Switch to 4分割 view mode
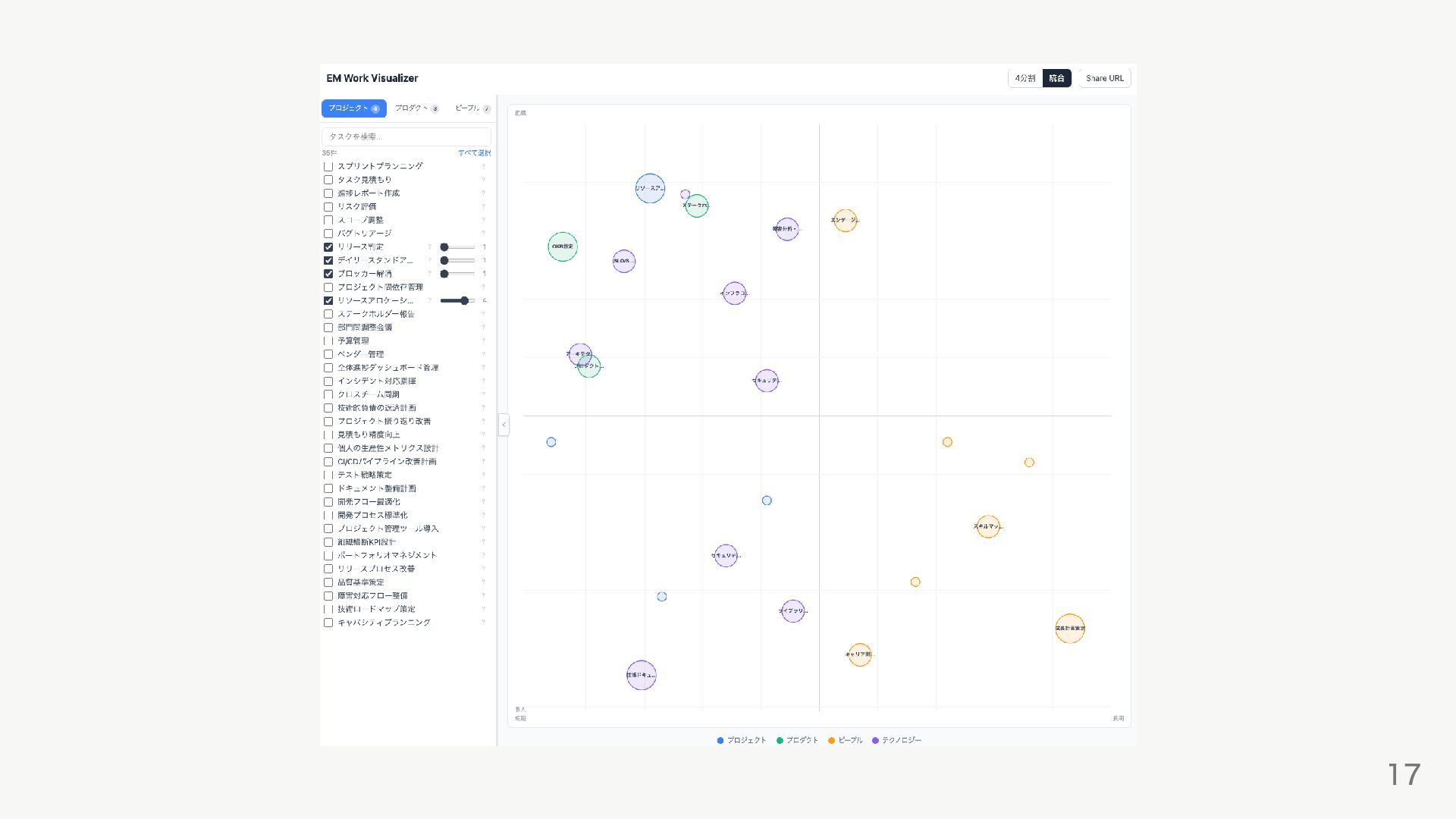The width and height of the screenshot is (1456, 819). pyautogui.click(x=1025, y=78)
